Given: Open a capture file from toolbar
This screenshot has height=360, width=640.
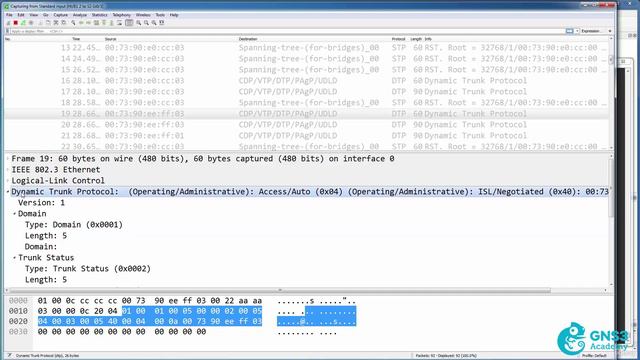Looking at the screenshot, I should coord(40,23).
